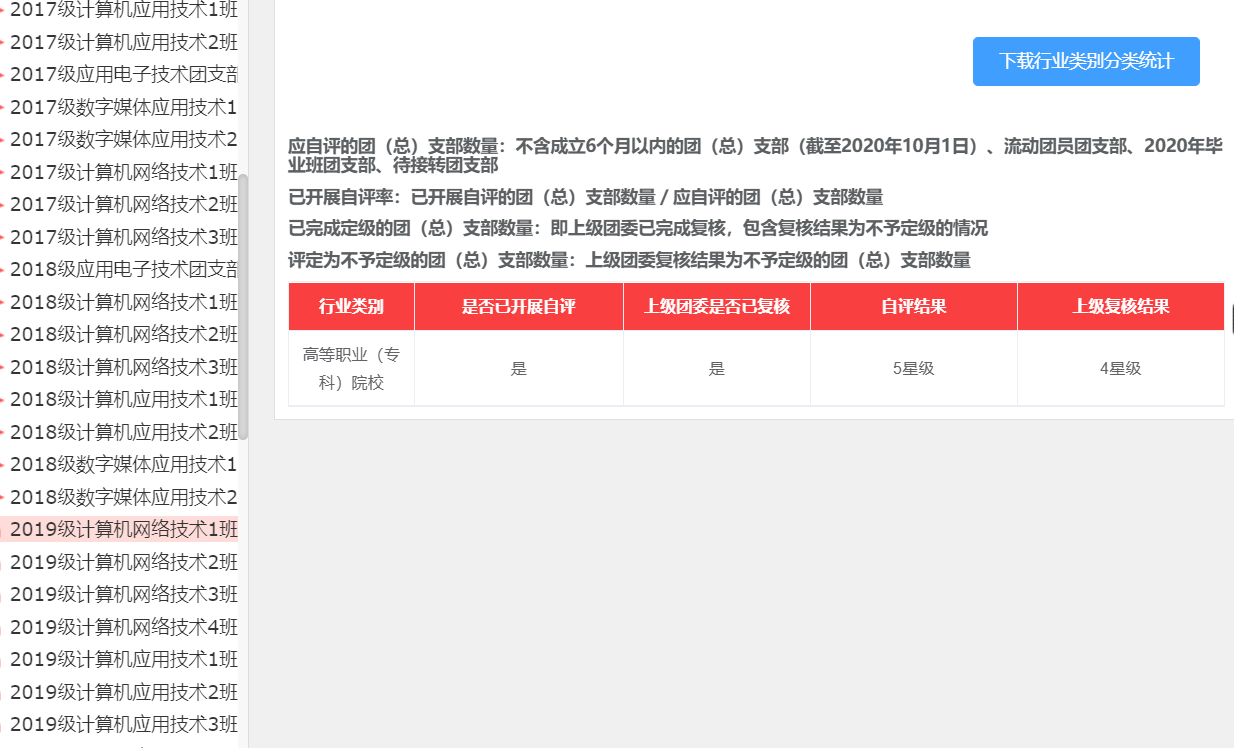Select 2019级计算机应用技术1班 in the tree

124,659
